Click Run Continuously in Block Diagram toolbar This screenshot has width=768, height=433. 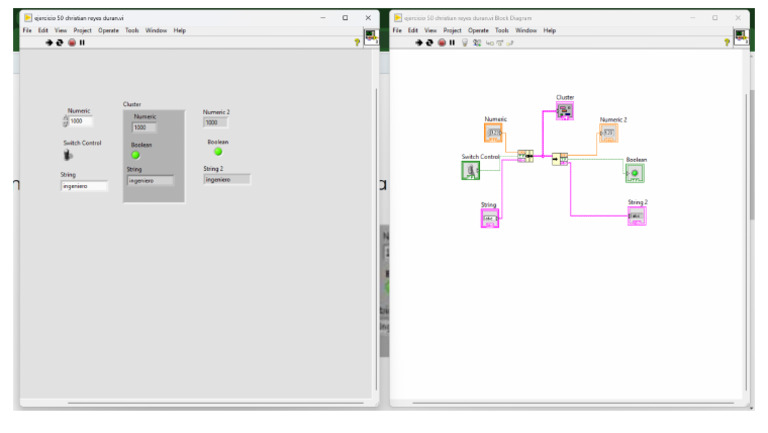click(x=430, y=42)
